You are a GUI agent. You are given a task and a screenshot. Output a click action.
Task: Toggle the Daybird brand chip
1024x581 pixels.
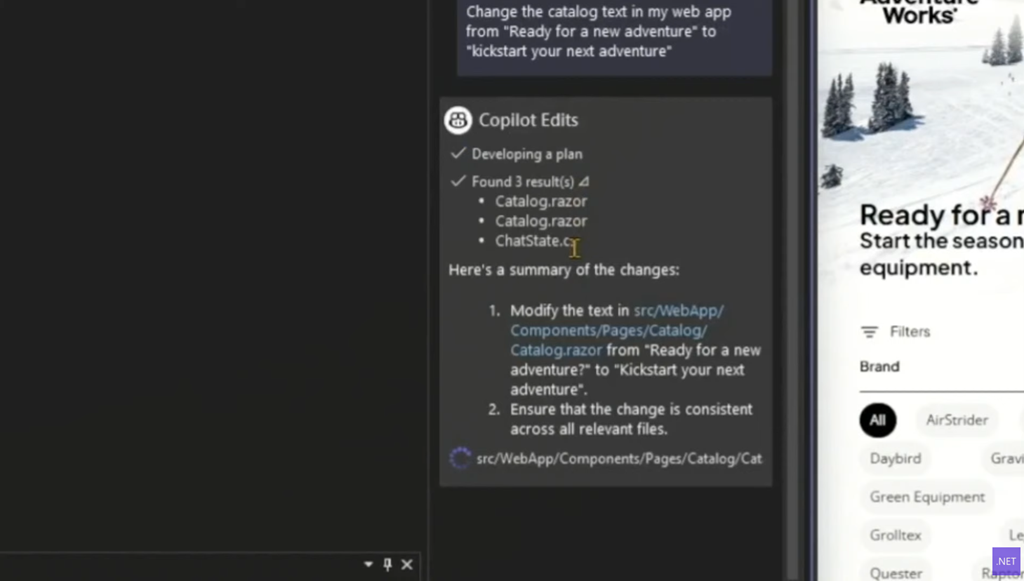(x=895, y=458)
